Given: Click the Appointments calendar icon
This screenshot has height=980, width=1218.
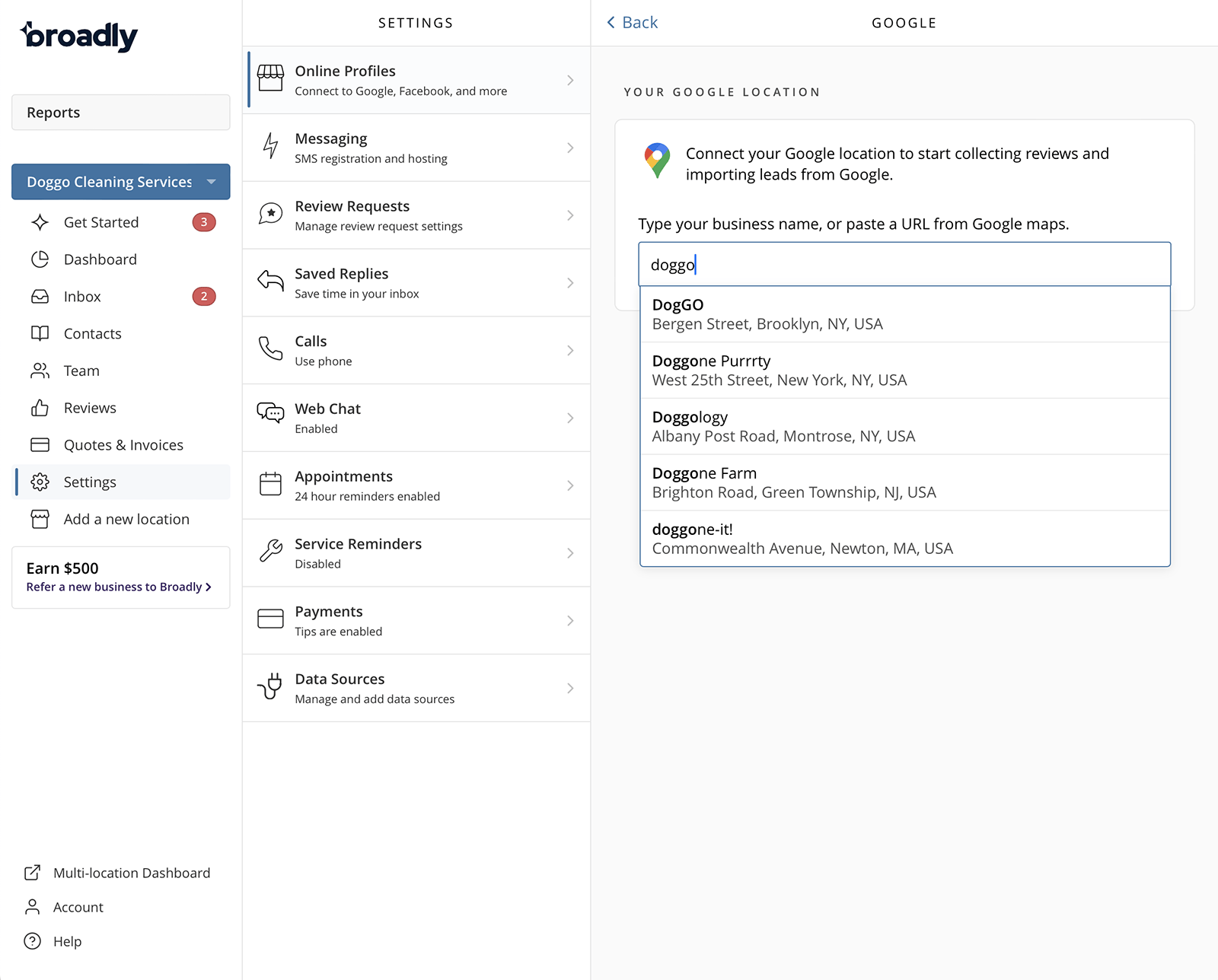Looking at the screenshot, I should [271, 484].
